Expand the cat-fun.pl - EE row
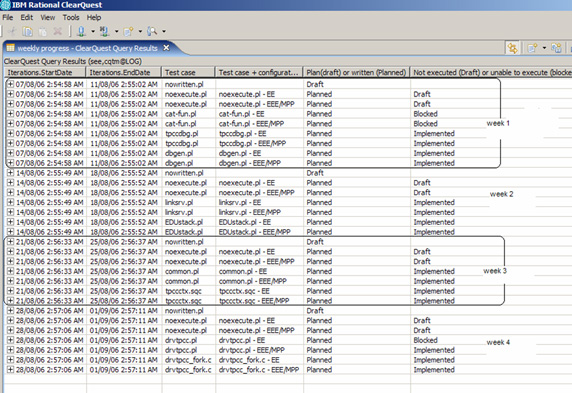The height and width of the screenshot is (393, 572). point(10,113)
